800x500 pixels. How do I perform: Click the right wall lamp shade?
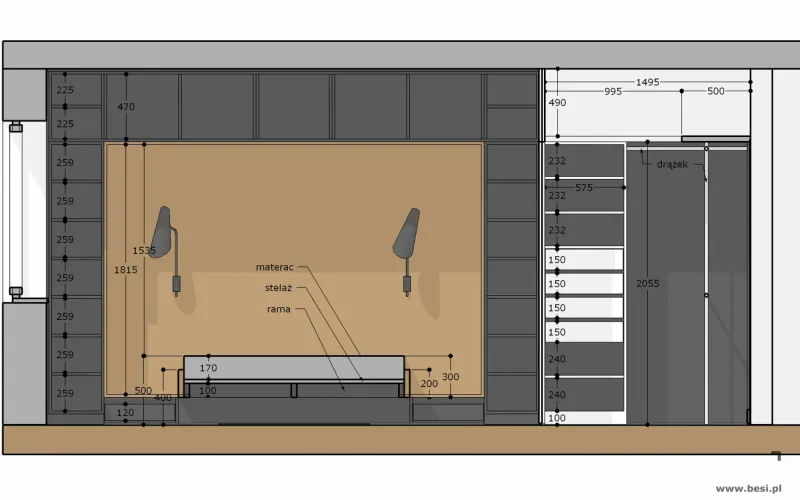407,233
